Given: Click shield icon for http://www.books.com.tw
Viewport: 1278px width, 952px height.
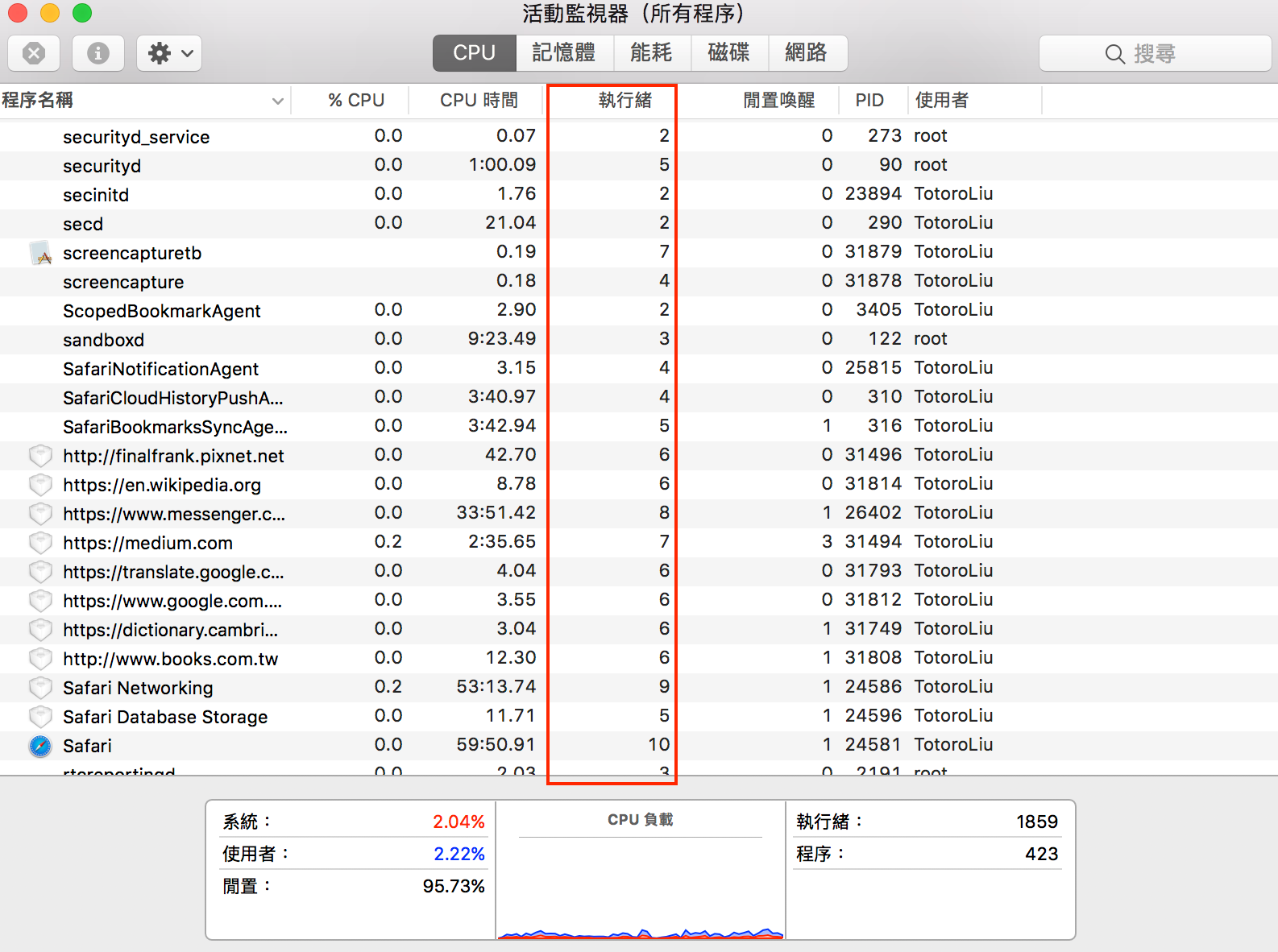Looking at the screenshot, I should point(40,659).
